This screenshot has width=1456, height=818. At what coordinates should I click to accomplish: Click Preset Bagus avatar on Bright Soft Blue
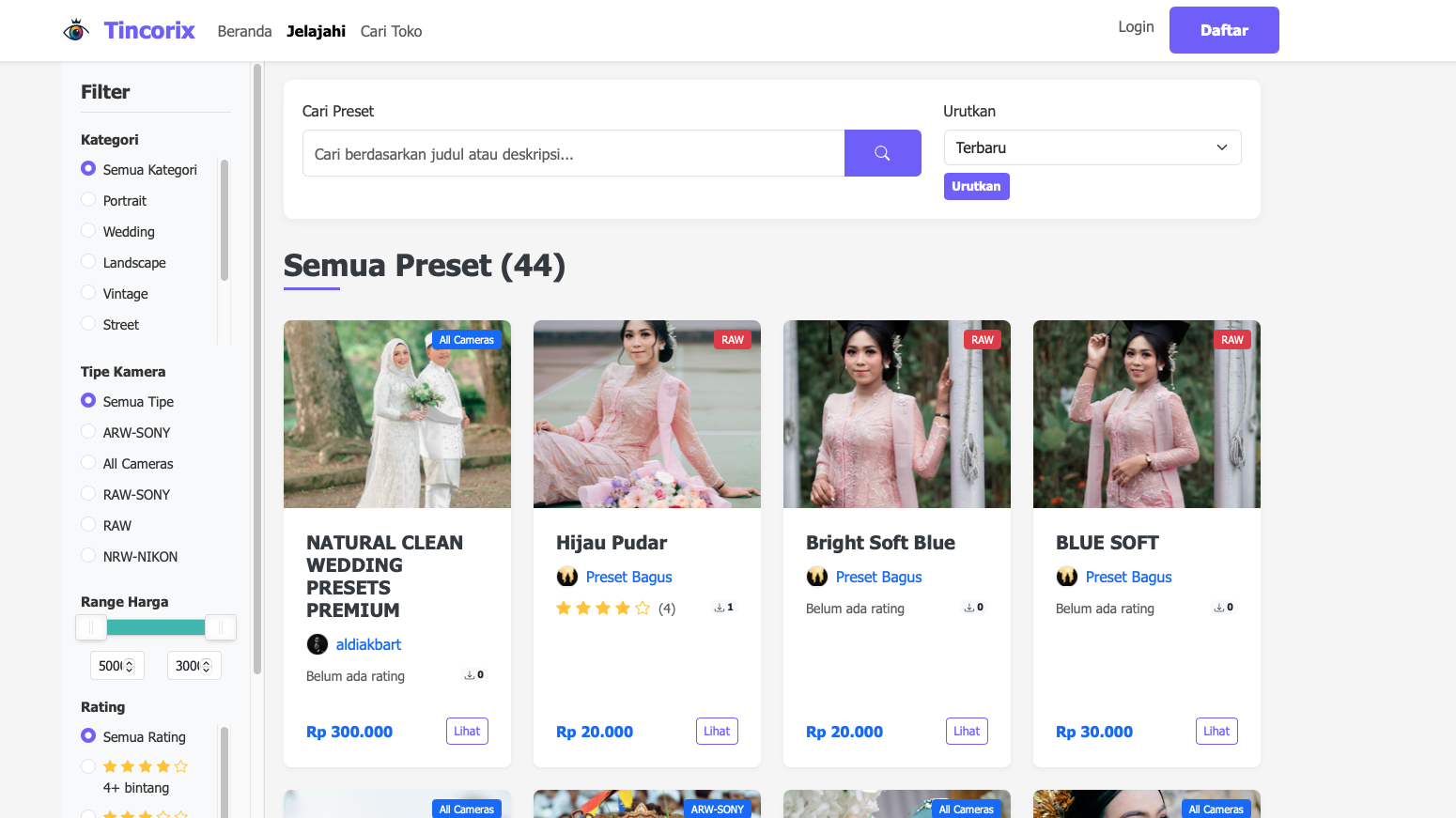pyautogui.click(x=817, y=577)
